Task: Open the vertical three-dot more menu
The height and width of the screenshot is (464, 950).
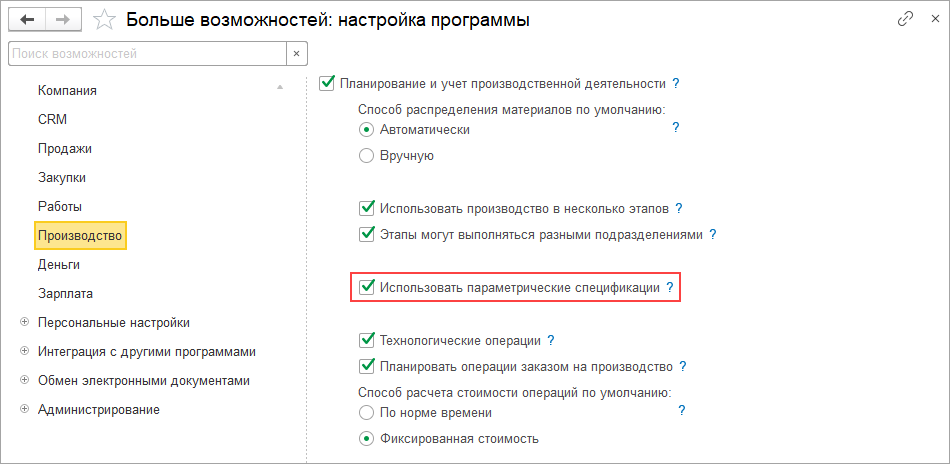Action: 930,19
